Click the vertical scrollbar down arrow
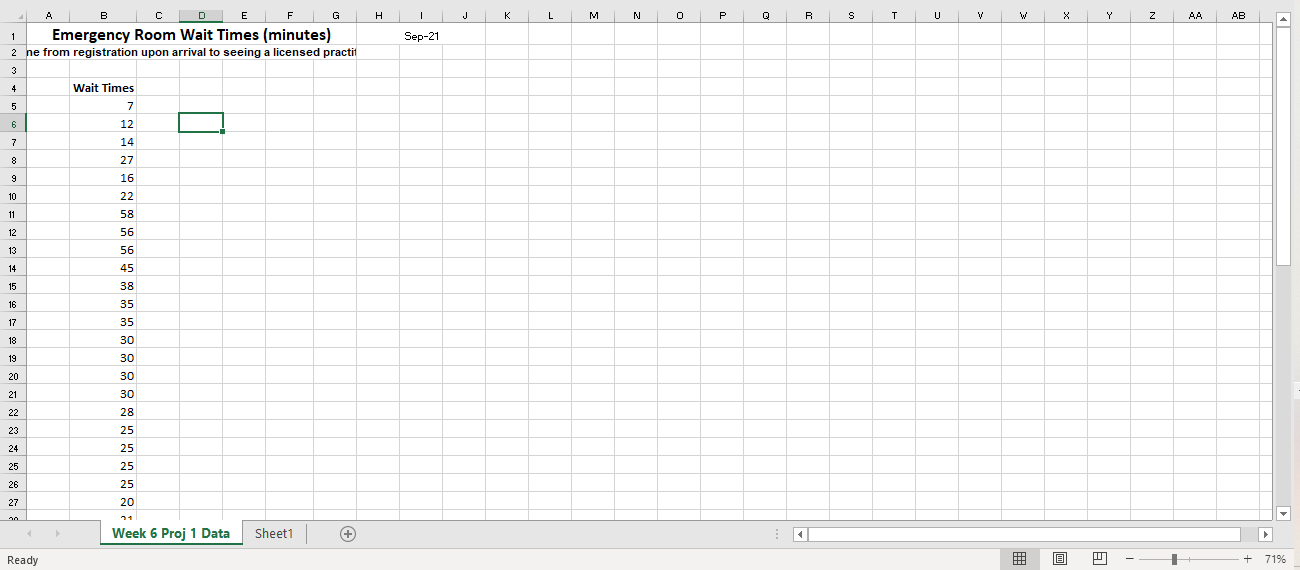The height and width of the screenshot is (570, 1300). point(1284,513)
